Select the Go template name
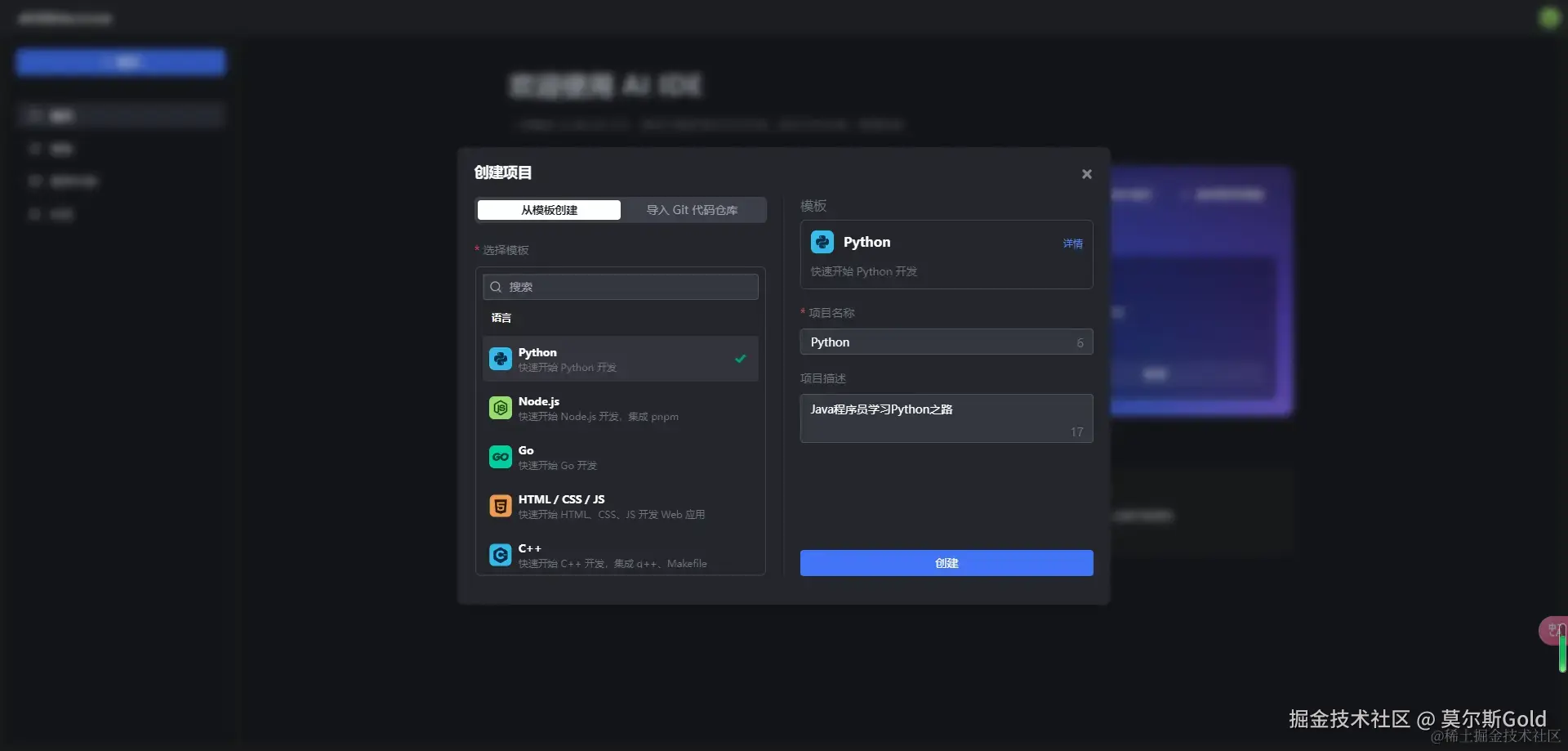The width and height of the screenshot is (1568, 751). [x=526, y=450]
